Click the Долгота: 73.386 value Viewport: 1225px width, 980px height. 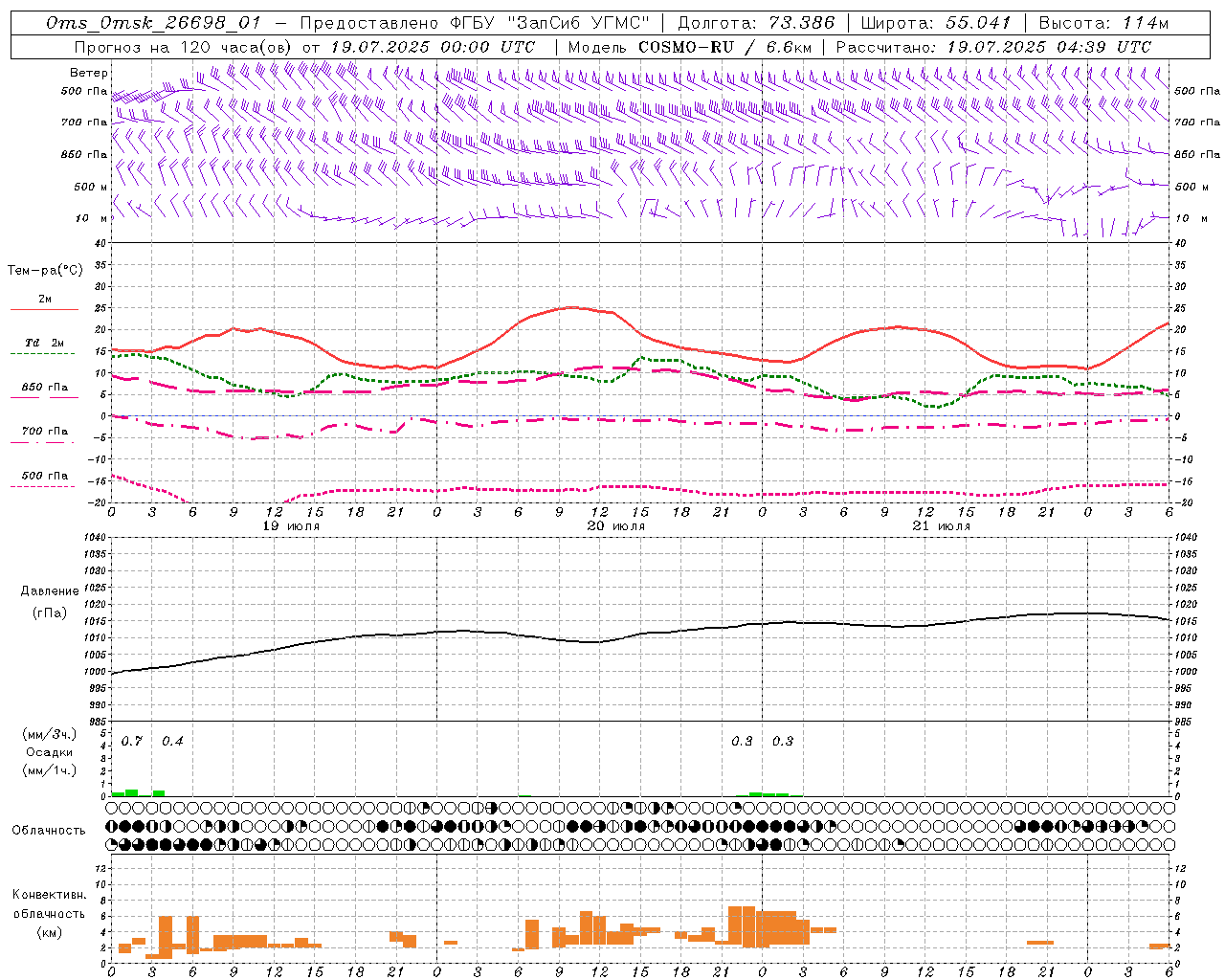click(756, 23)
